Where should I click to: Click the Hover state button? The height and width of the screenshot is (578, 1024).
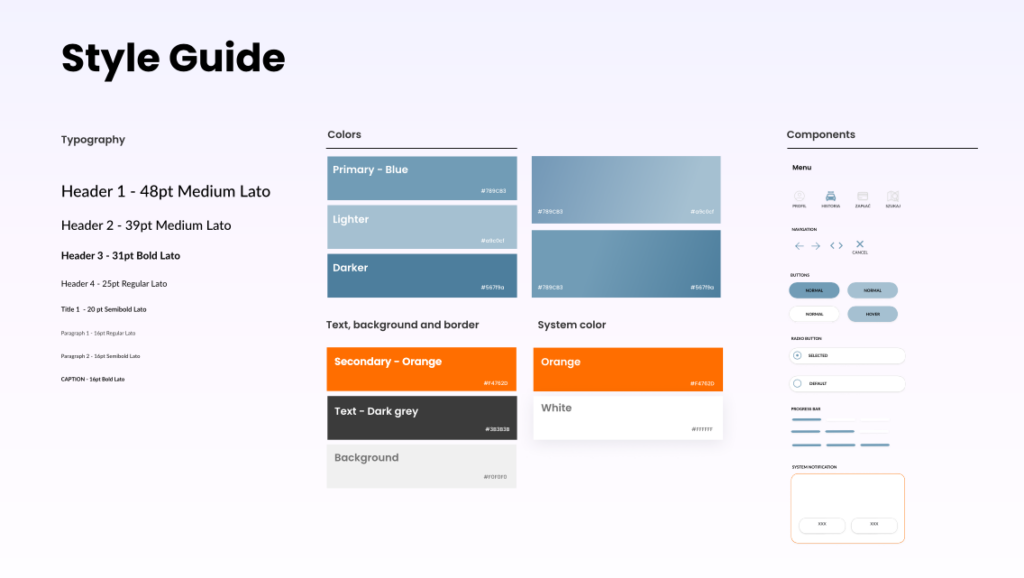point(872,314)
